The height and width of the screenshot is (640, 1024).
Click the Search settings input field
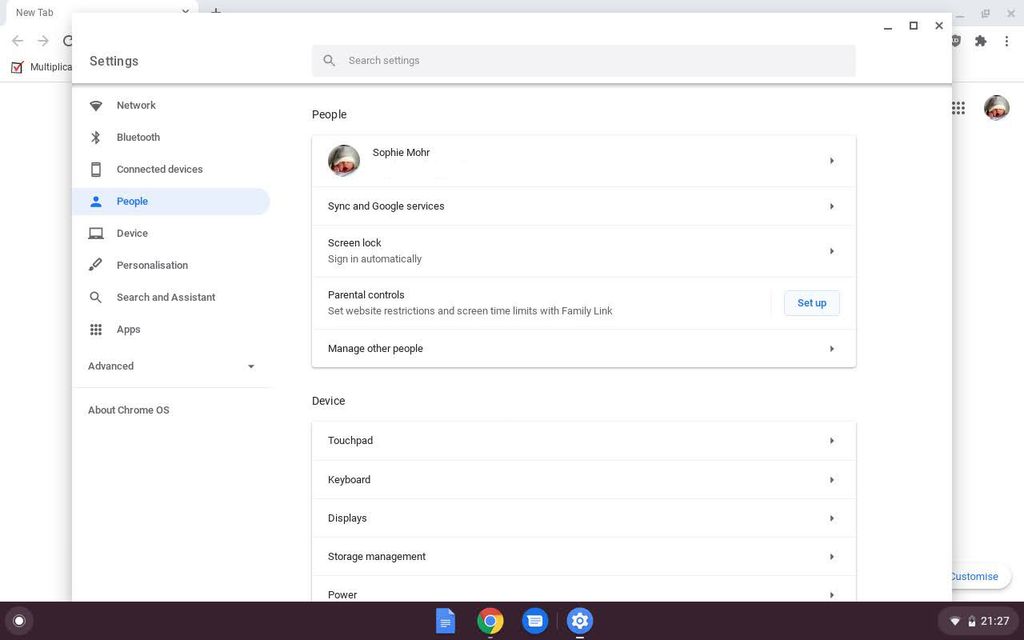click(x=587, y=60)
